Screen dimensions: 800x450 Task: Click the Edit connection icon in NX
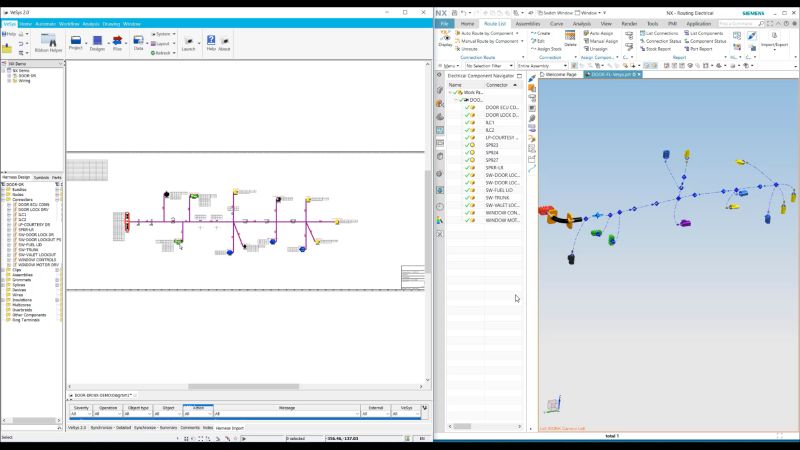click(538, 41)
